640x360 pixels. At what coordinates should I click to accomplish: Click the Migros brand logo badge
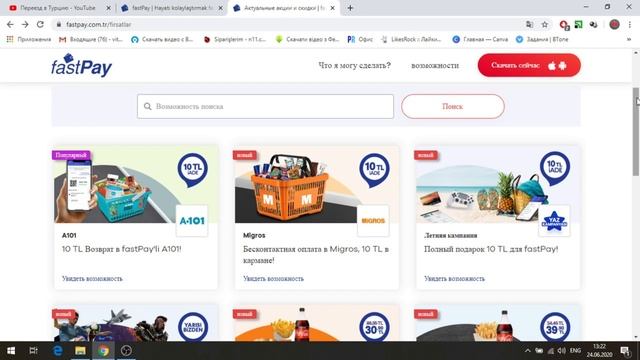[x=373, y=221]
